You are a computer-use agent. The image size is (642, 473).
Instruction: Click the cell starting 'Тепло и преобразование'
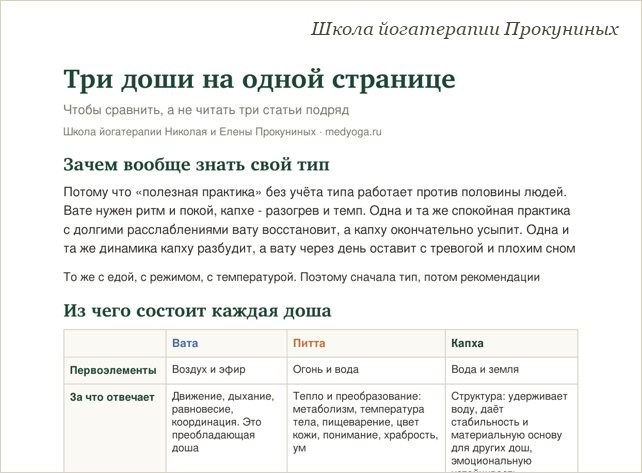(x=366, y=428)
